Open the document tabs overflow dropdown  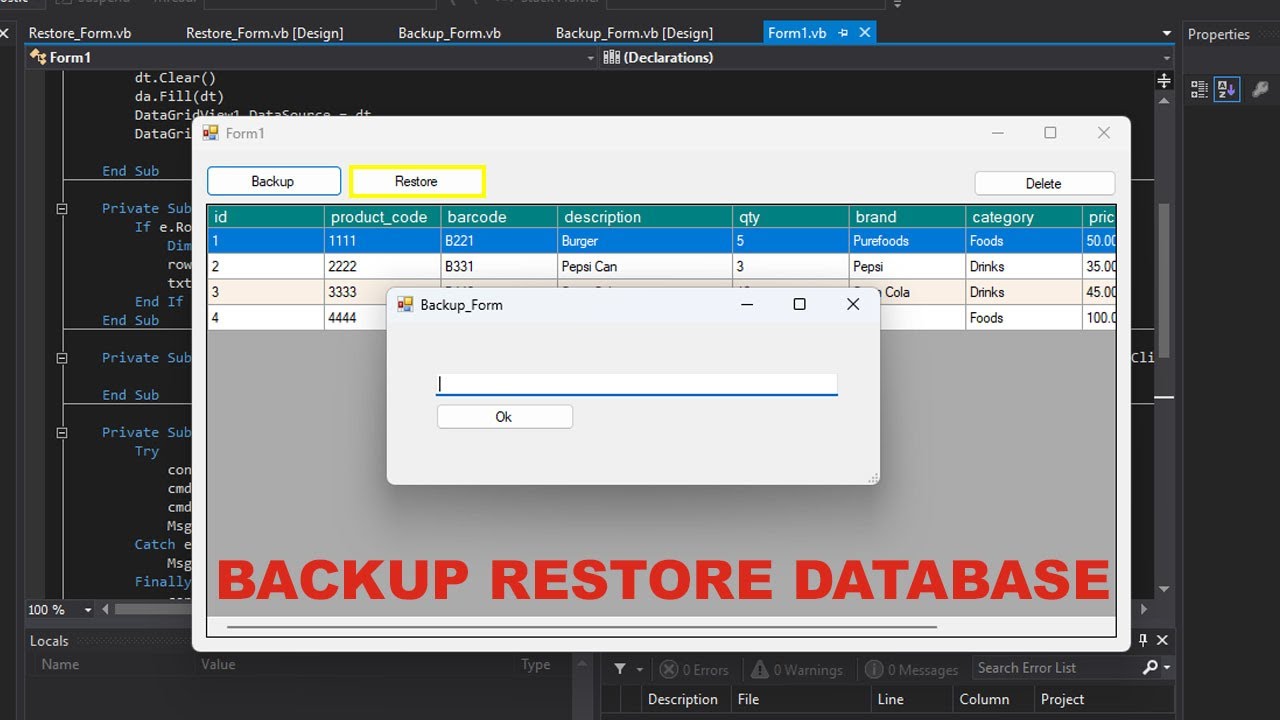[1166, 34]
